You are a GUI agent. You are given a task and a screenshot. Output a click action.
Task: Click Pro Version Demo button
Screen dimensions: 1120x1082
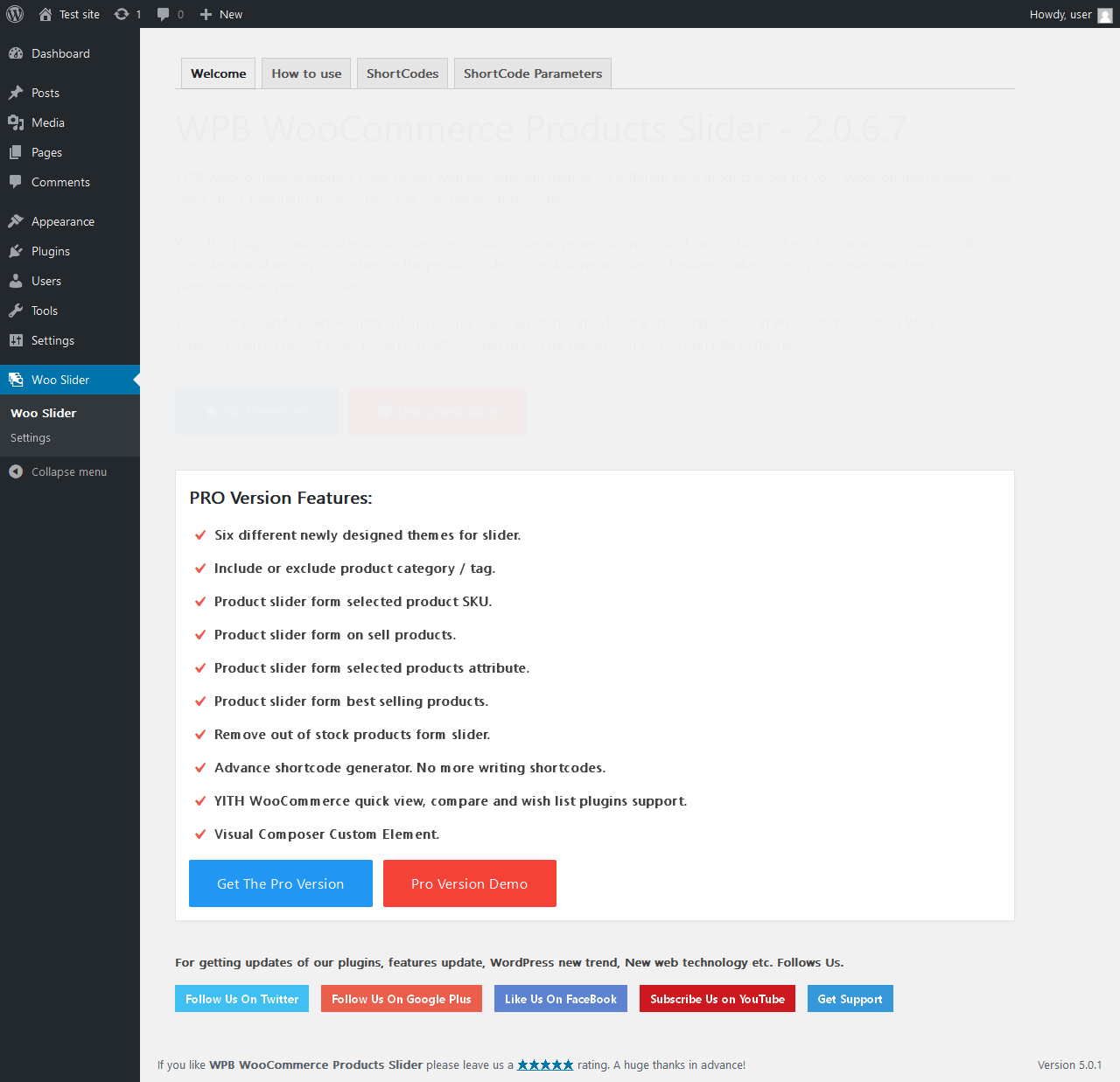click(x=470, y=883)
